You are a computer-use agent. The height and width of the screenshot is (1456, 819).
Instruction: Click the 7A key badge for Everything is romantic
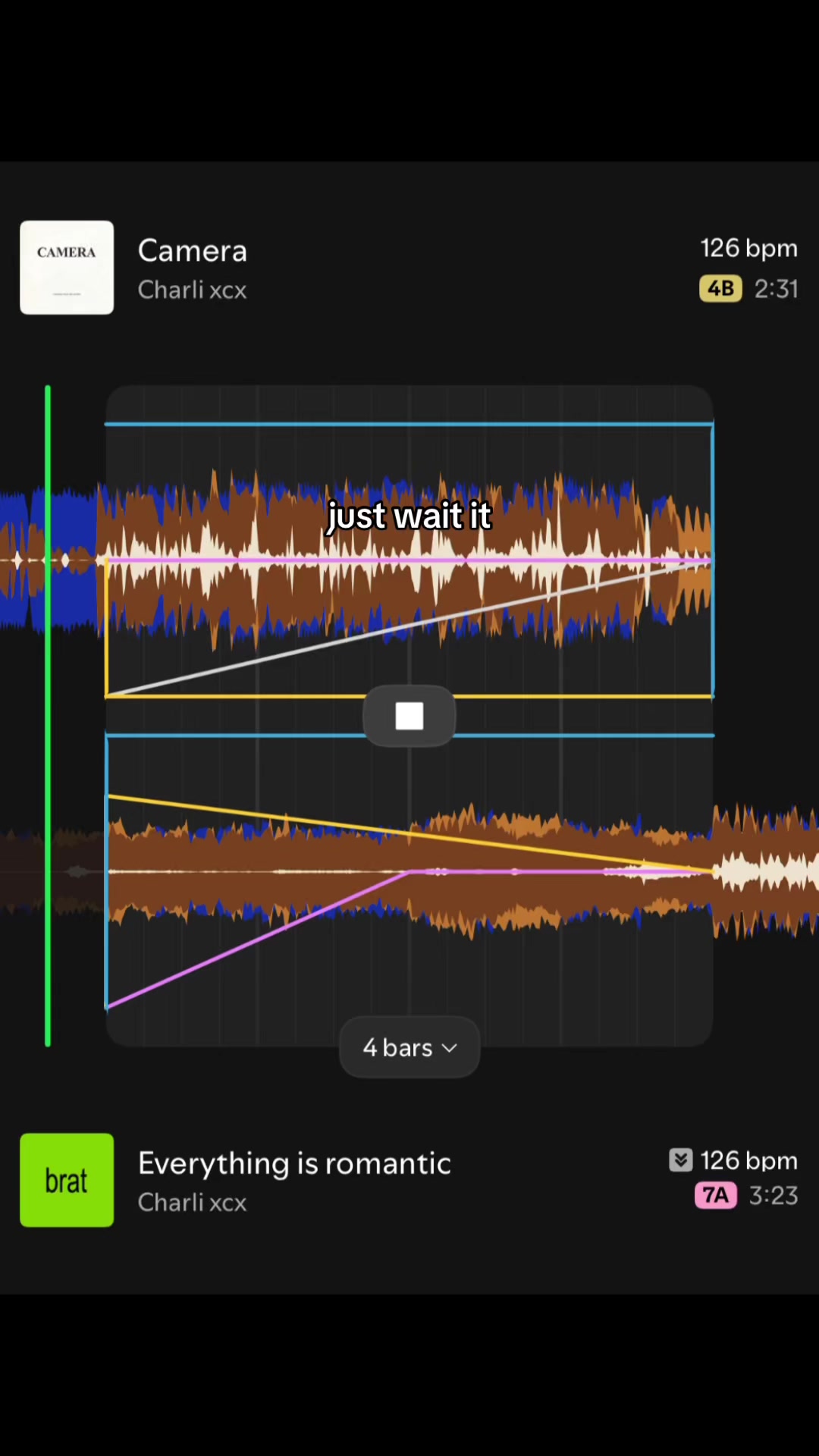(x=716, y=1195)
